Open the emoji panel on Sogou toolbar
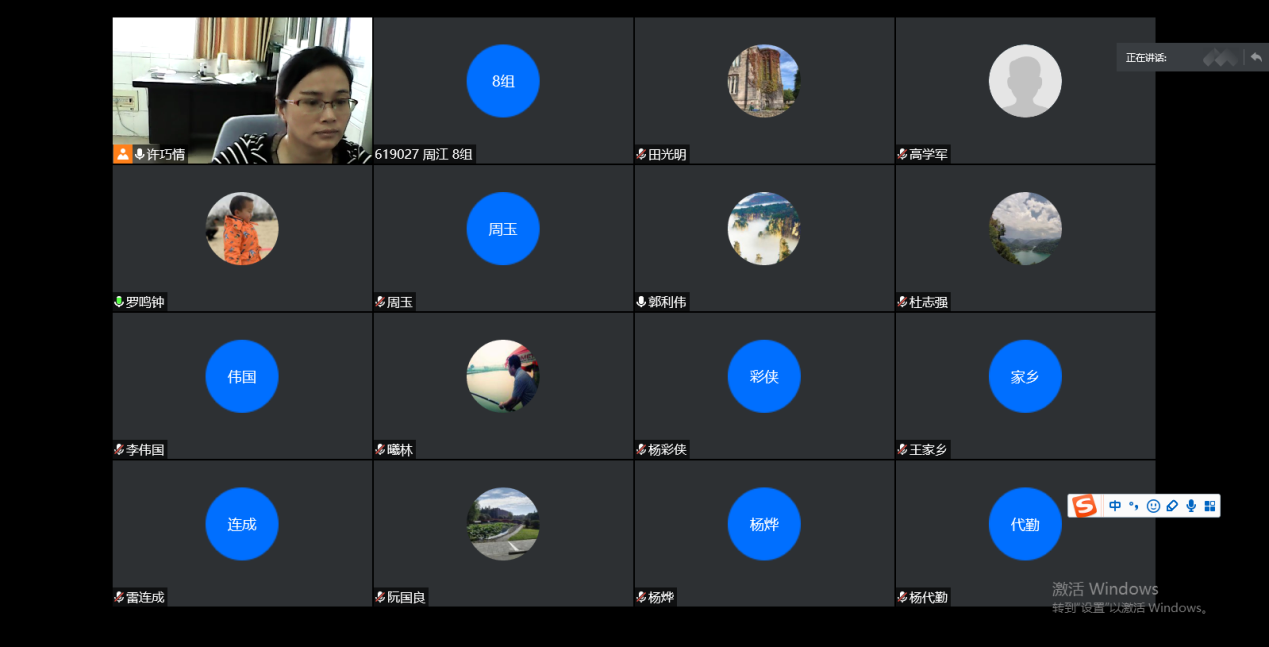Viewport: 1269px width, 647px height. pos(1153,506)
